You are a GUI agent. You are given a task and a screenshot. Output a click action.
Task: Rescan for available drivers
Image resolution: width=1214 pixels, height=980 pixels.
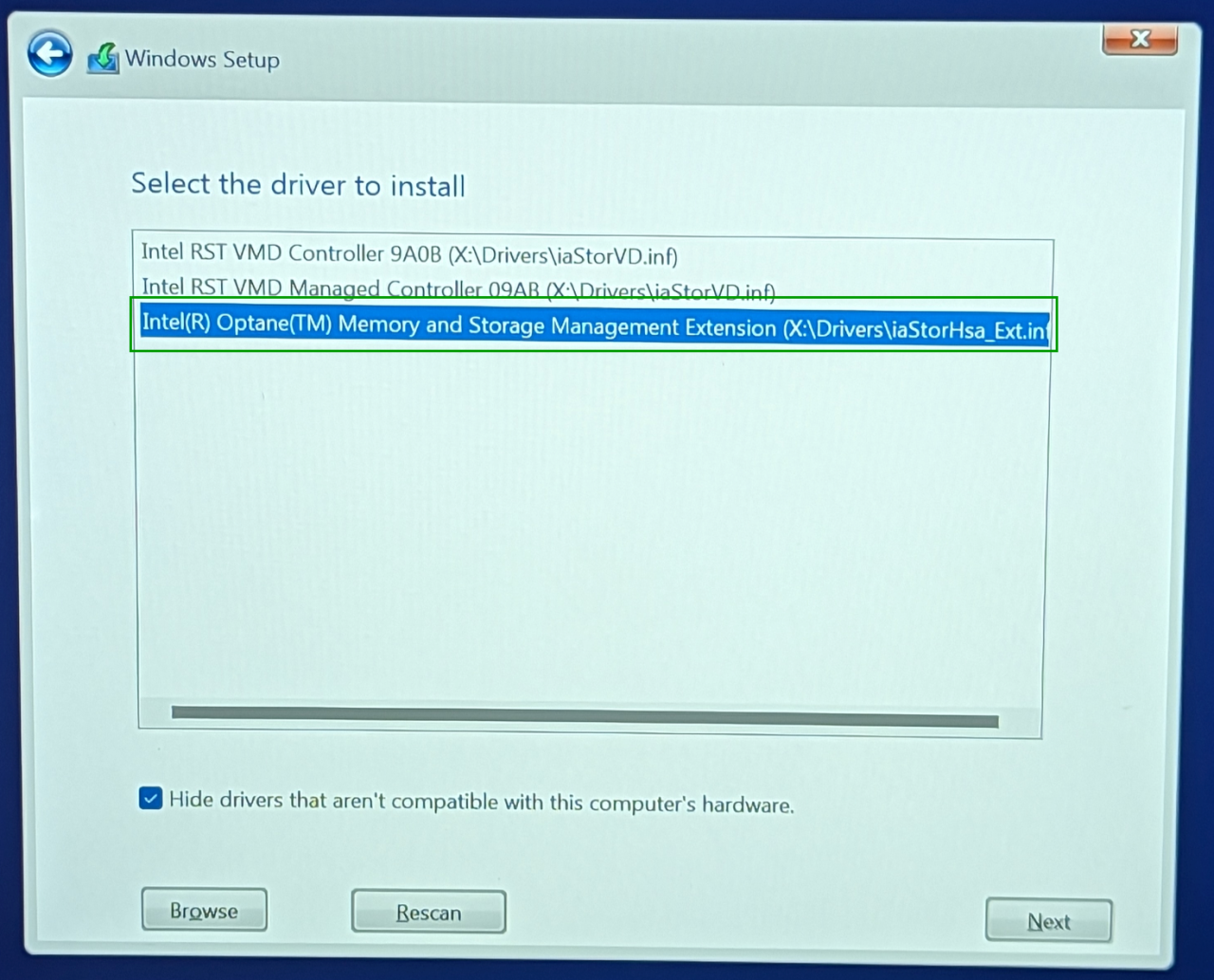pos(429,913)
